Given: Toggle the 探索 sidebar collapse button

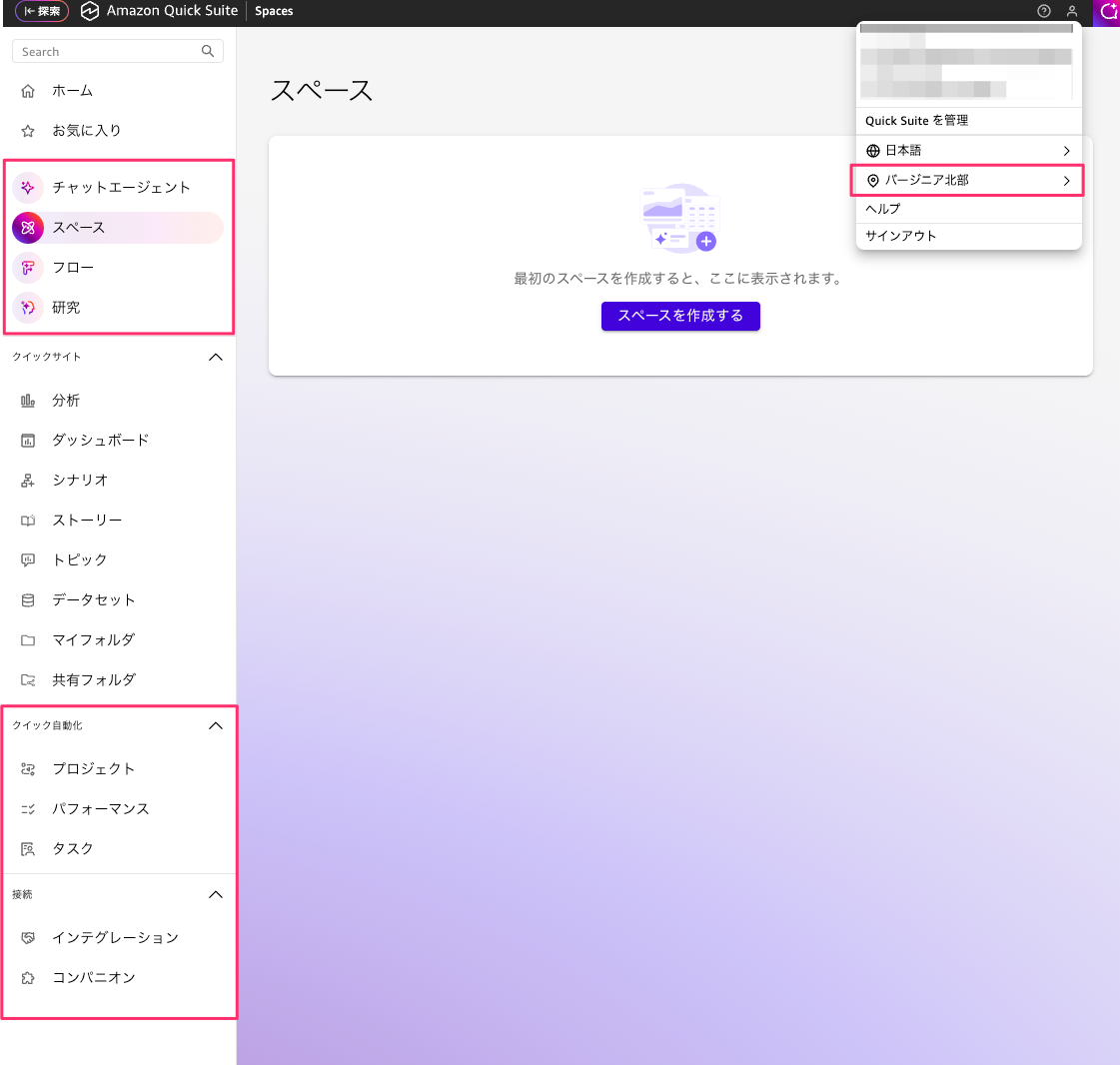Looking at the screenshot, I should point(42,12).
